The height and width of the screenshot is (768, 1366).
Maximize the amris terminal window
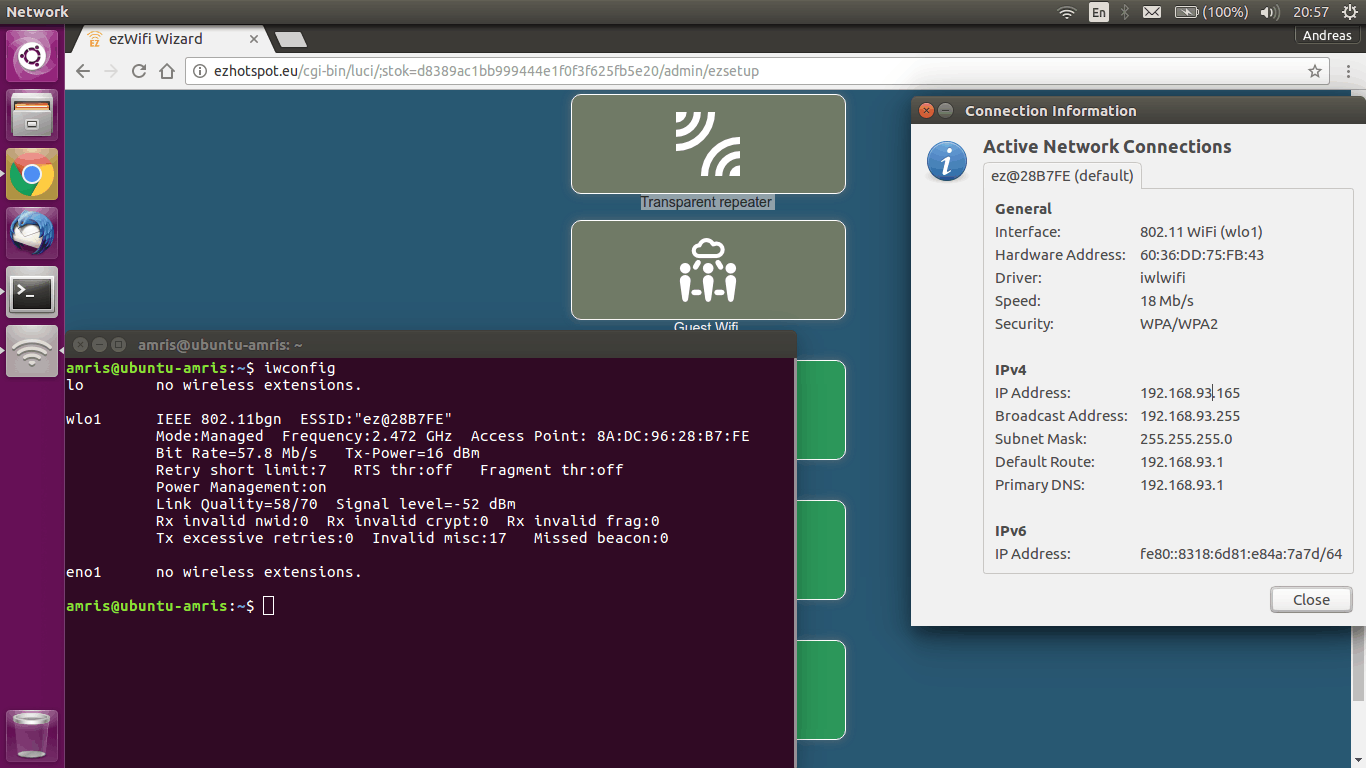(117, 345)
